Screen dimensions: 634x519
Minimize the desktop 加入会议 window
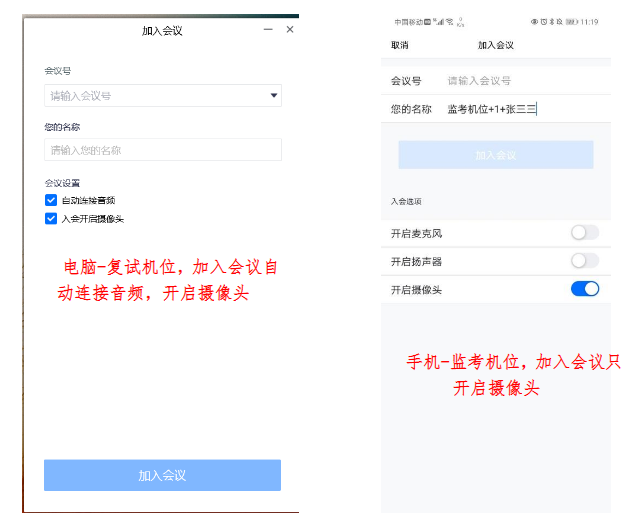pos(267,30)
